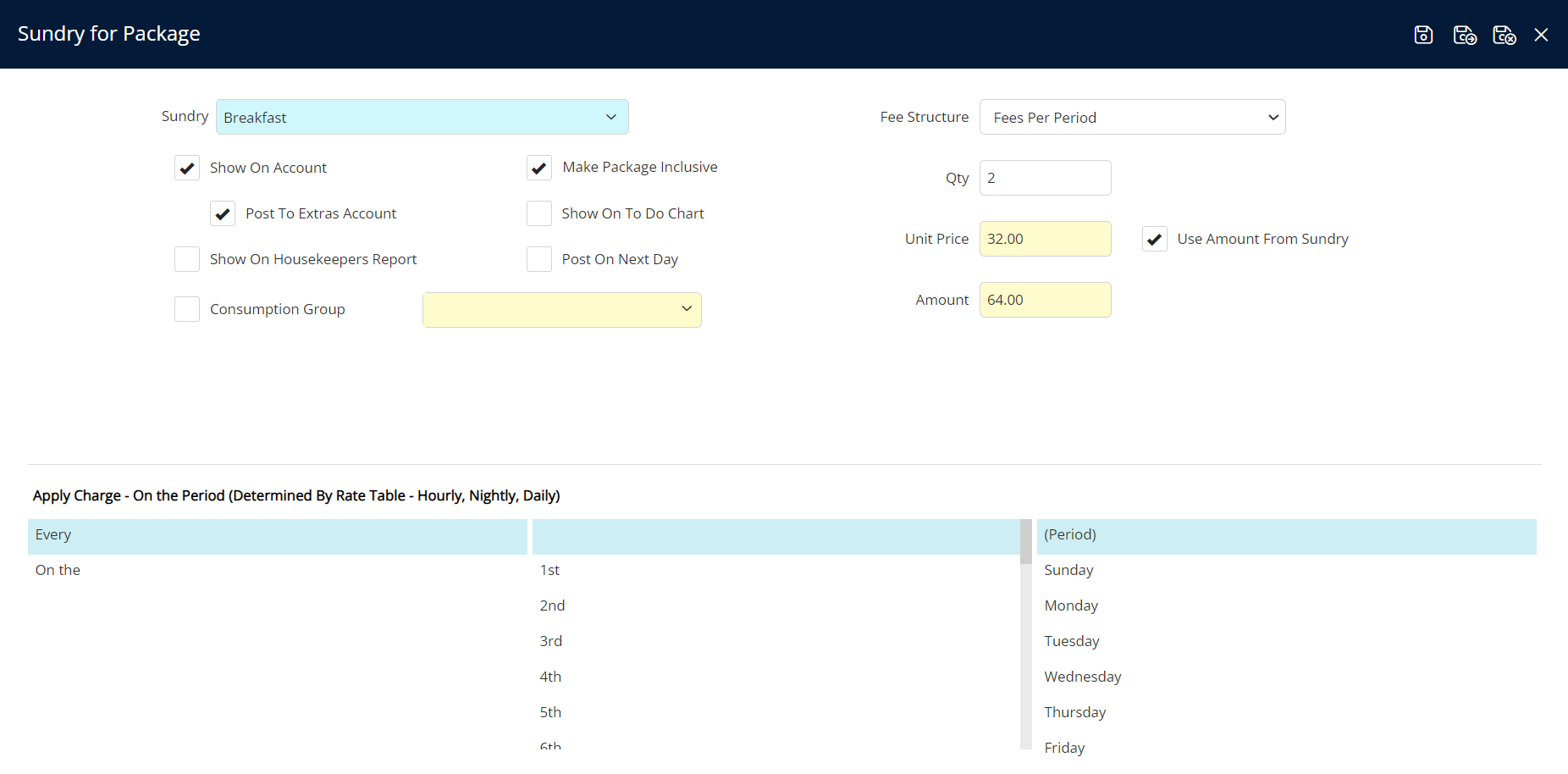Image resolution: width=1568 pixels, height=774 pixels.
Task: Click the Save and continue arrow icon
Action: [x=1464, y=35]
